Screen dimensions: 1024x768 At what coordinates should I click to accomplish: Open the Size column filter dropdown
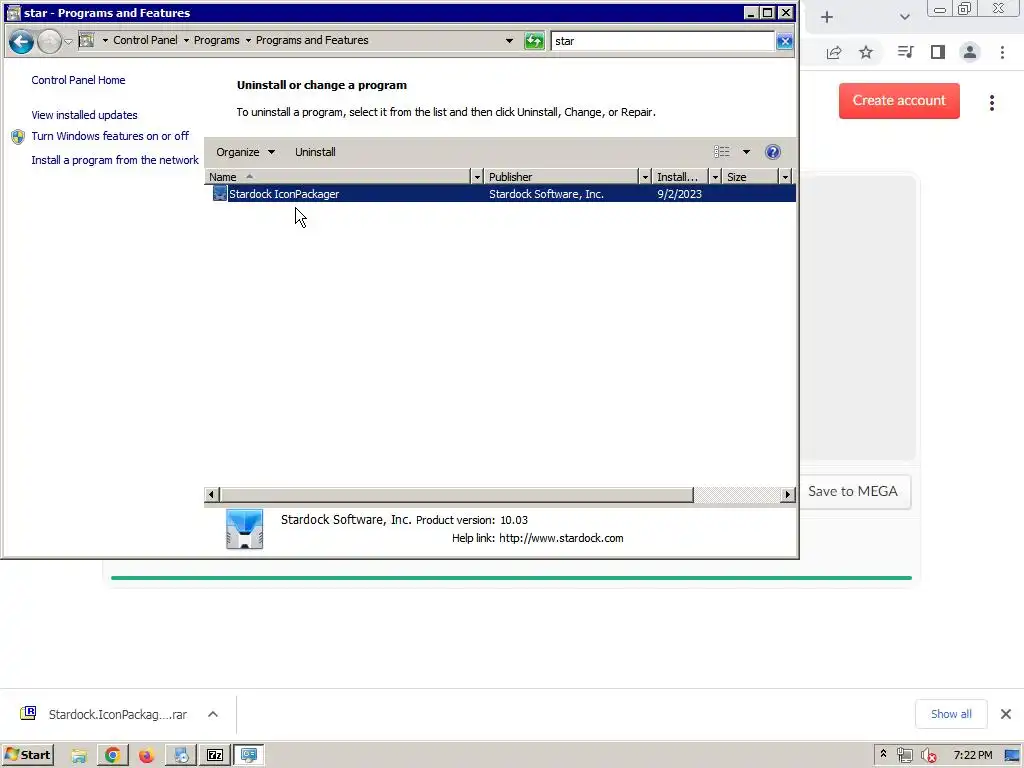pos(785,177)
